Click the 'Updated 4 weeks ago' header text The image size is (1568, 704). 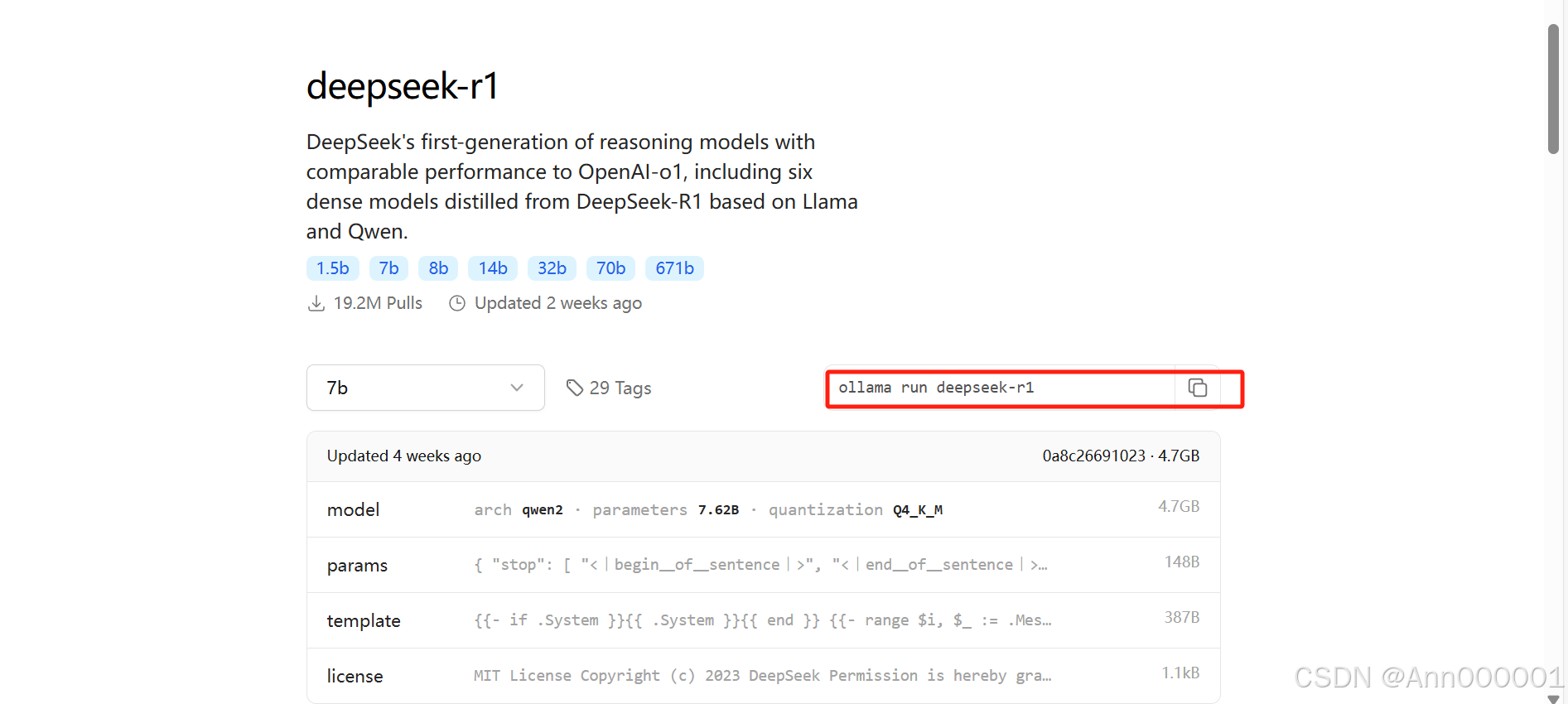[x=404, y=456]
